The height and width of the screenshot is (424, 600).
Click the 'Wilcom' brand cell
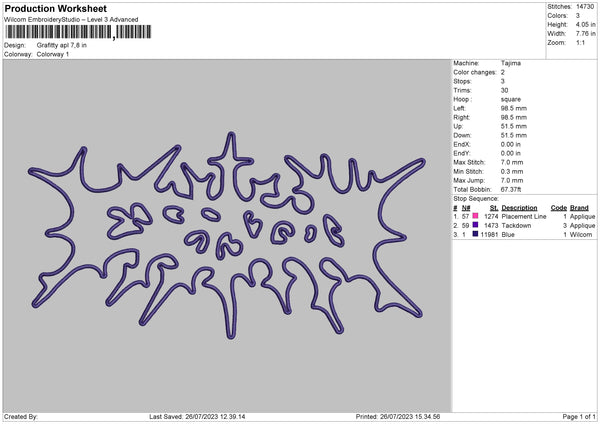581,235
